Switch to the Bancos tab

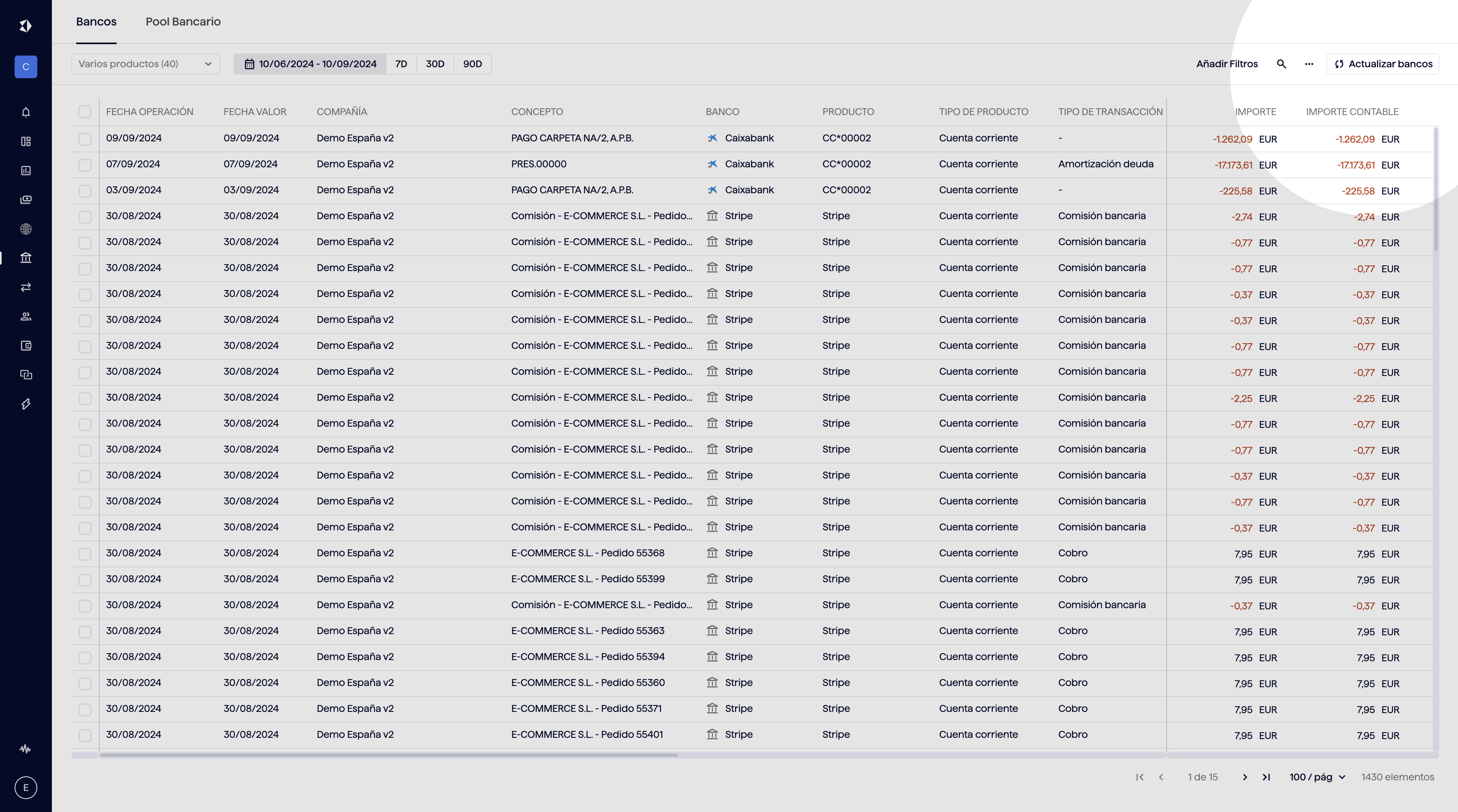tap(96, 21)
